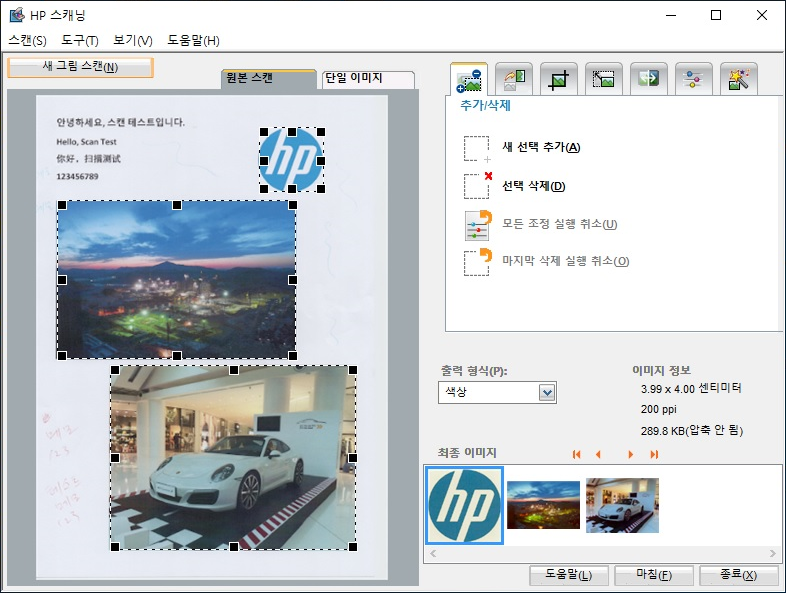Open the 도움말(H) menu
Image resolution: width=786 pixels, height=593 pixels.
[193, 40]
